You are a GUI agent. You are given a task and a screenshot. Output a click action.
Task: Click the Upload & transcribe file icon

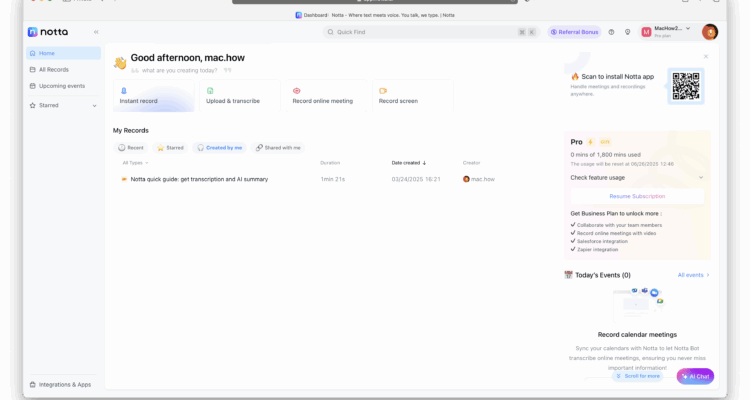pyautogui.click(x=210, y=90)
